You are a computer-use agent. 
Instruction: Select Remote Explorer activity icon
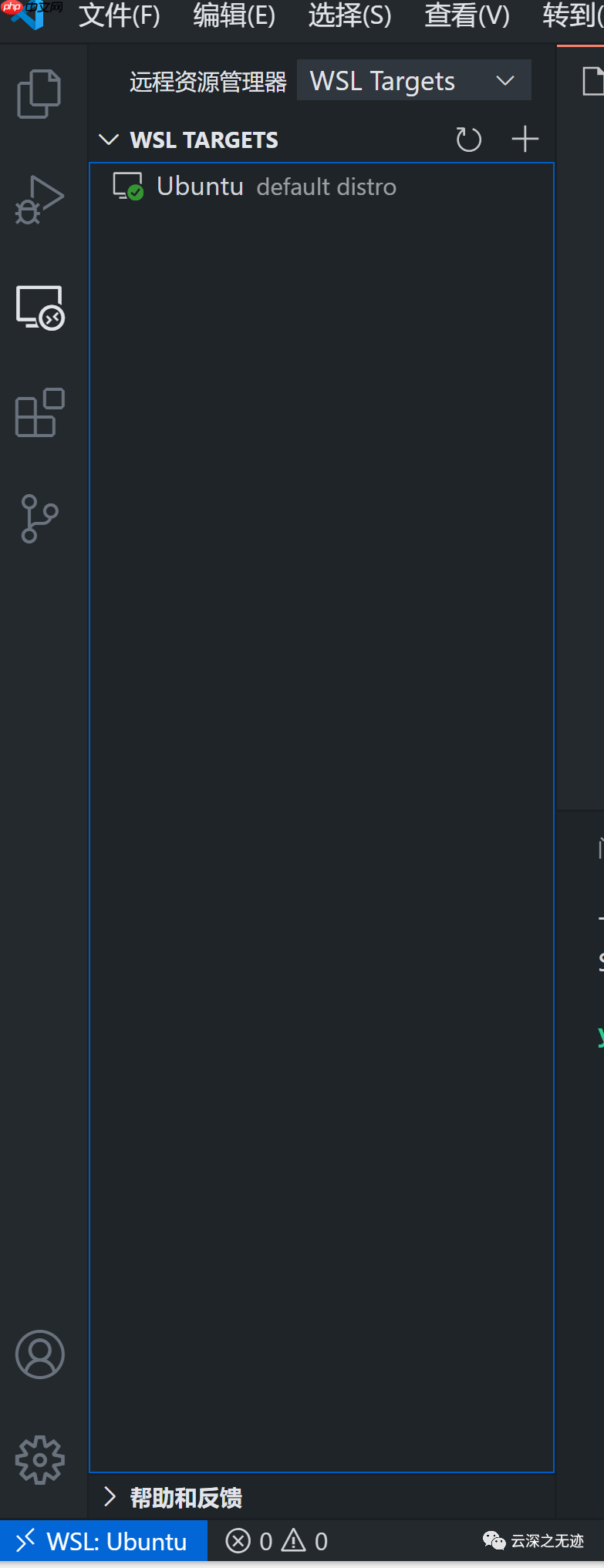pos(40,308)
